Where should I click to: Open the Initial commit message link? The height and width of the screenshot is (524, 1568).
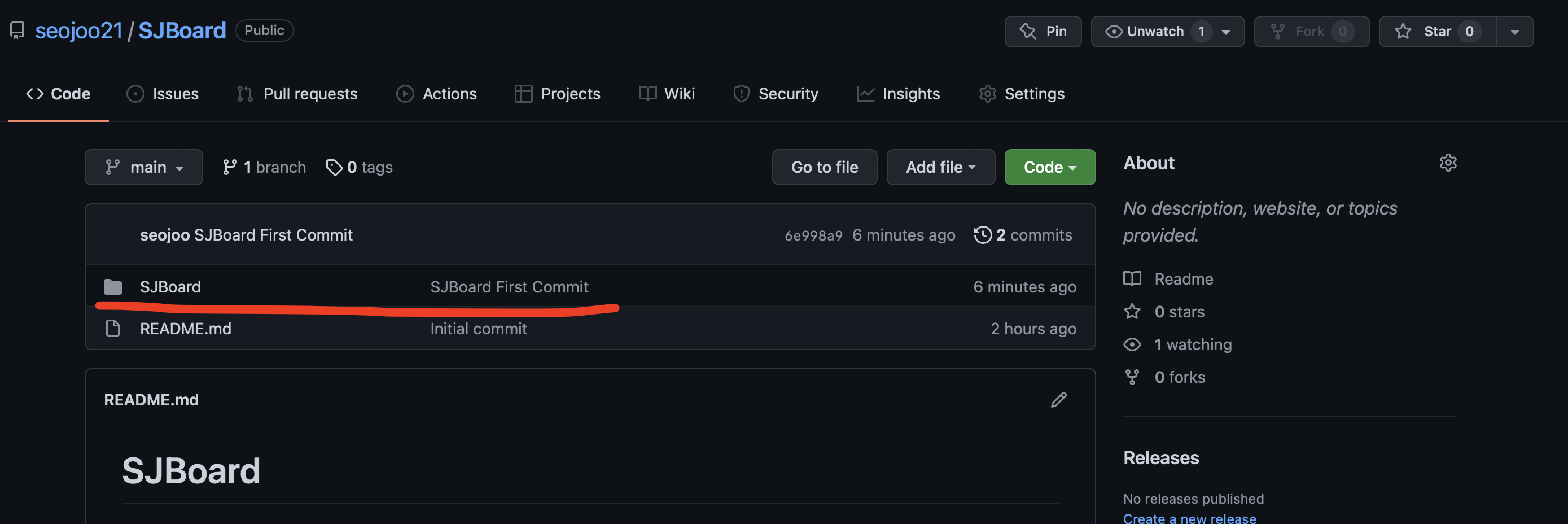point(479,329)
